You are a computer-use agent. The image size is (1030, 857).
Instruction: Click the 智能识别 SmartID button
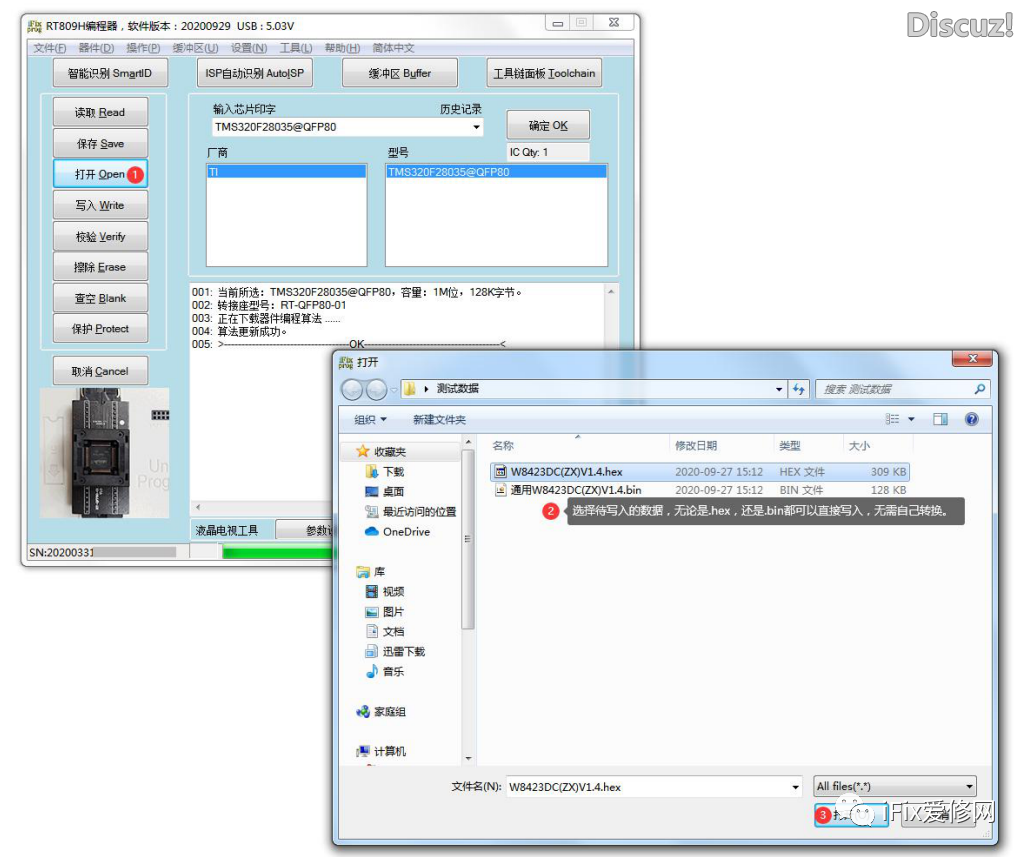[x=110, y=73]
